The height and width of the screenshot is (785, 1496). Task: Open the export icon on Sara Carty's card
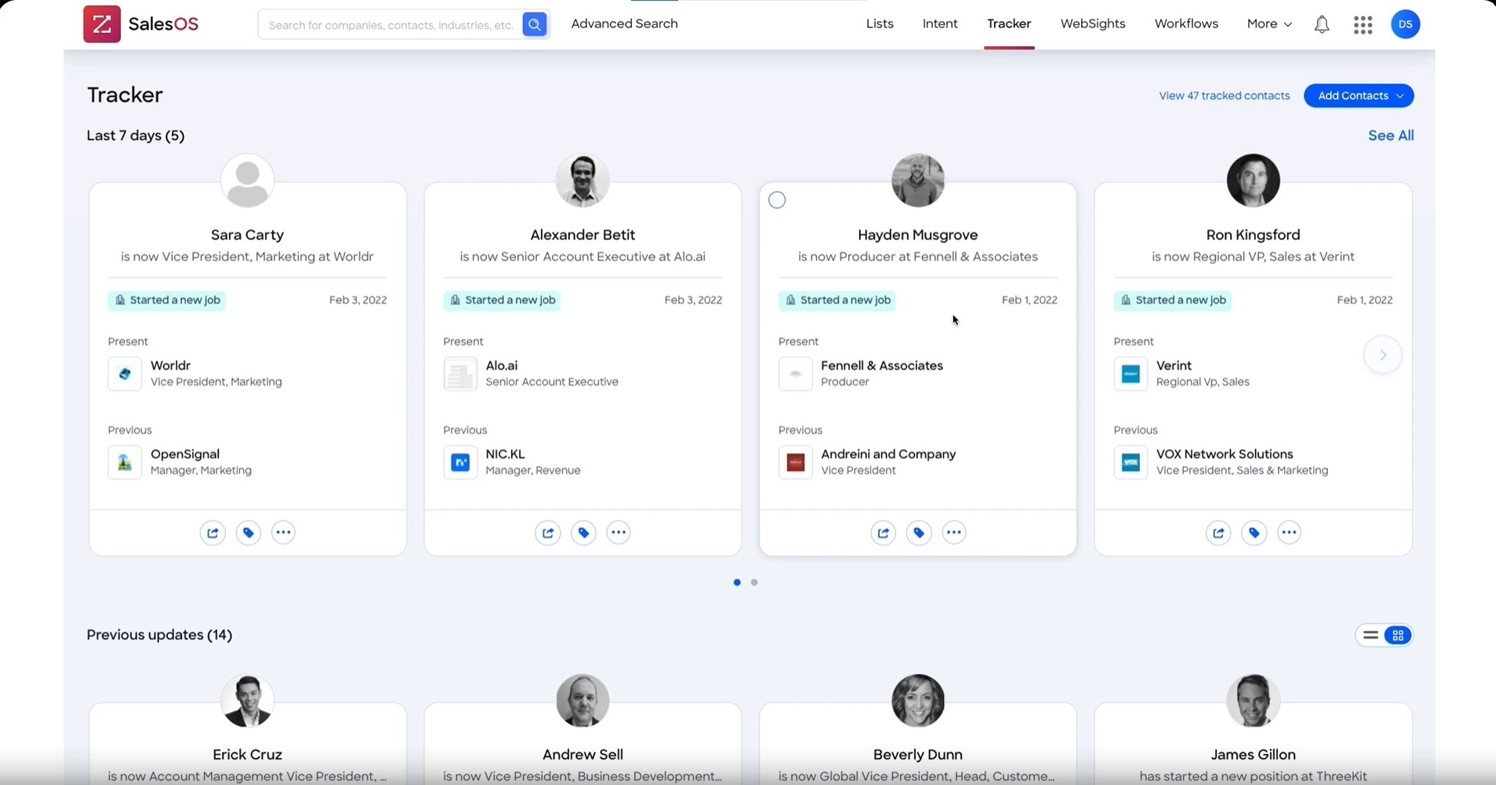tap(212, 532)
